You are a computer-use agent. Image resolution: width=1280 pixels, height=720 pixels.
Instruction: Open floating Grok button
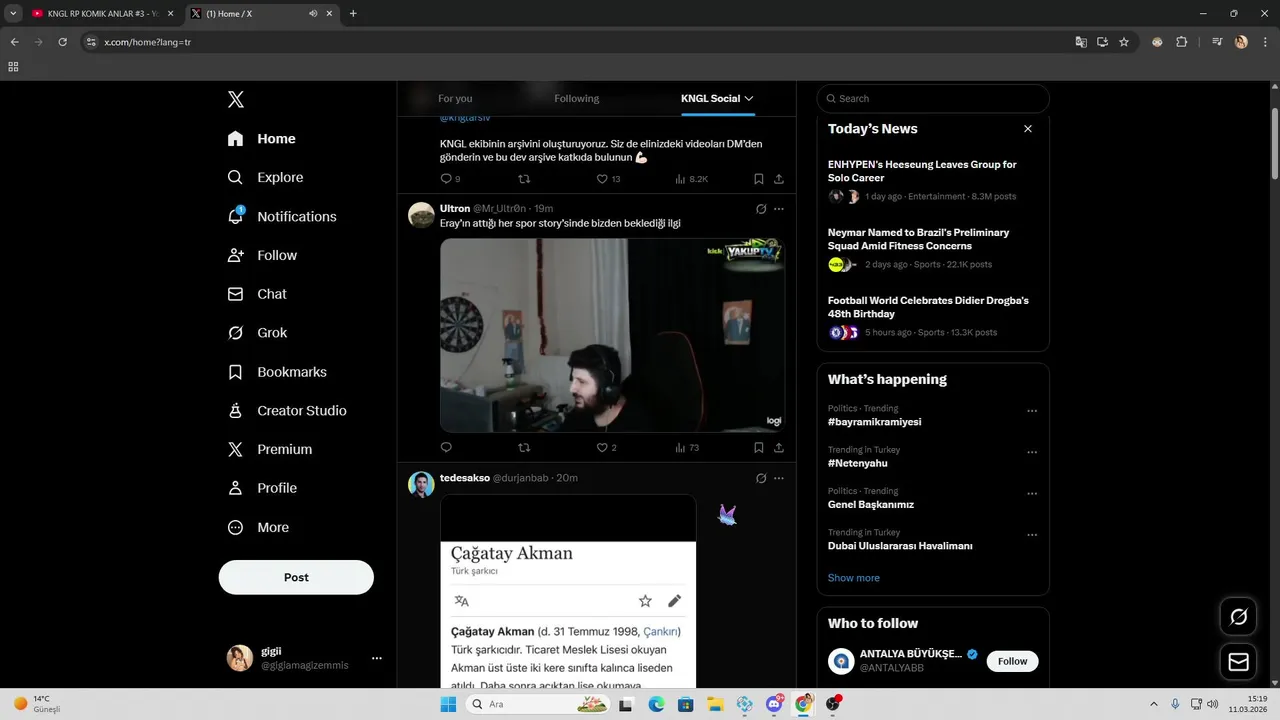point(1238,617)
